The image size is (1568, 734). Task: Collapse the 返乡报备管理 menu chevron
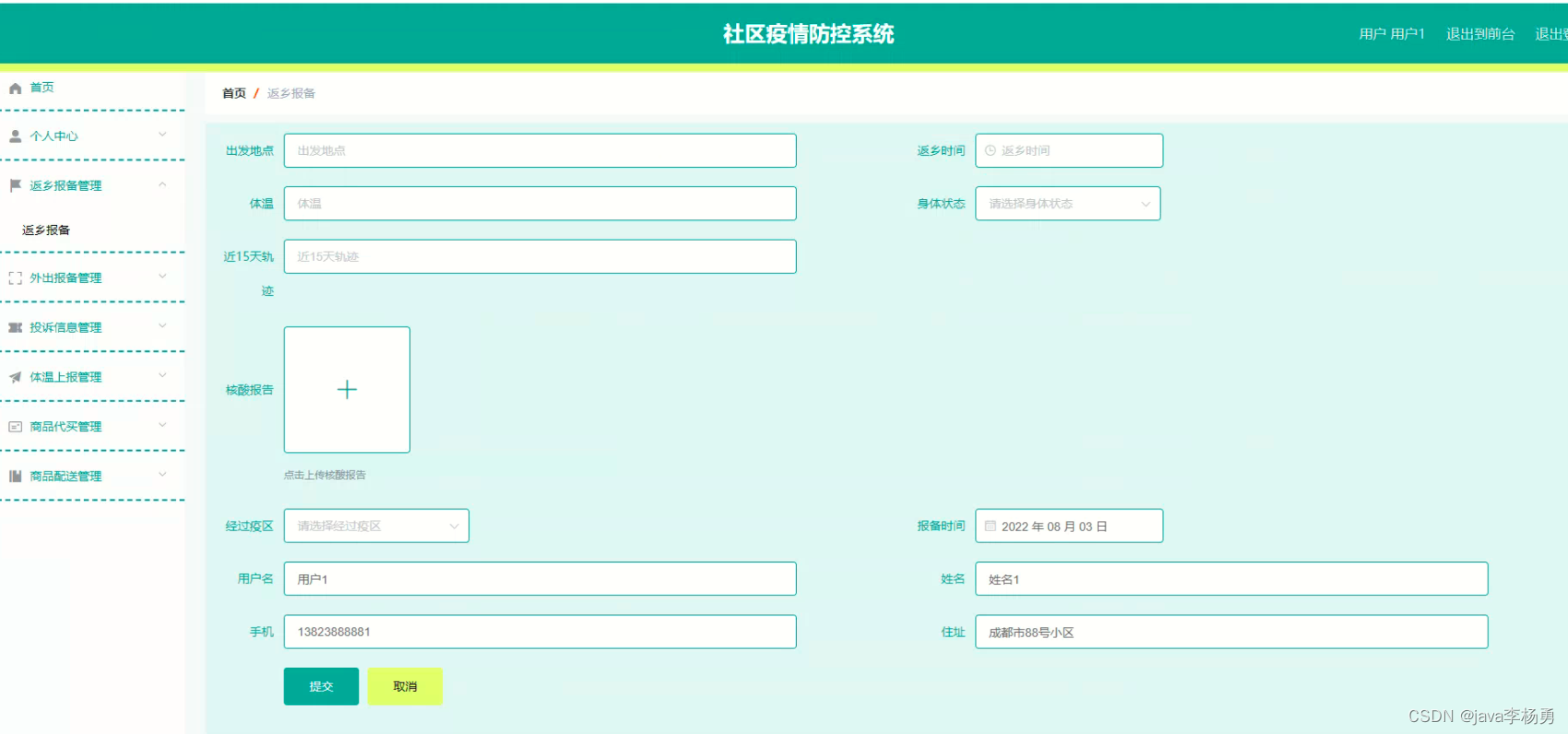(x=162, y=184)
